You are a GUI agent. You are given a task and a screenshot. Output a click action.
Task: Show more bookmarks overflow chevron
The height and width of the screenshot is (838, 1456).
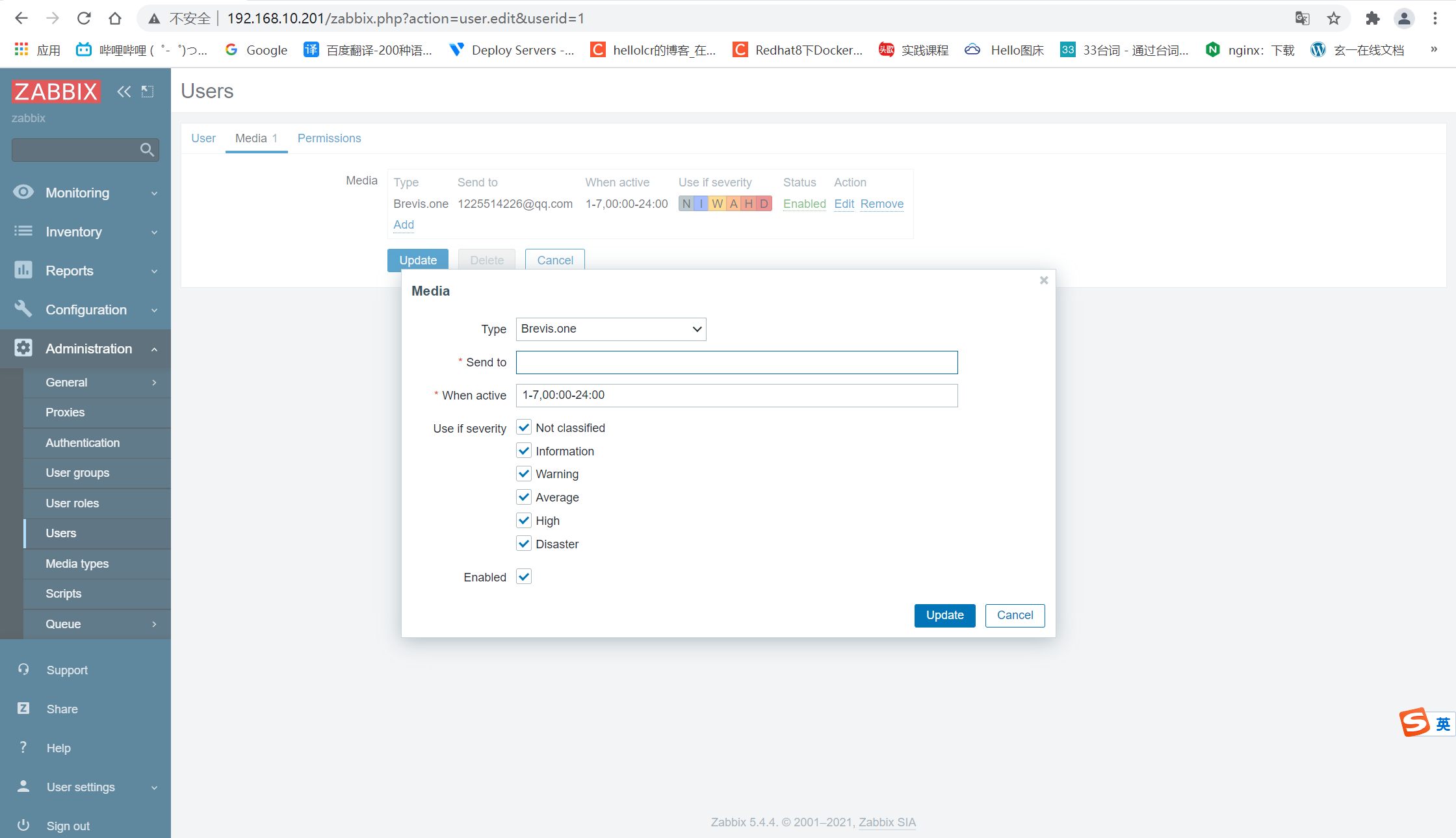[1434, 49]
